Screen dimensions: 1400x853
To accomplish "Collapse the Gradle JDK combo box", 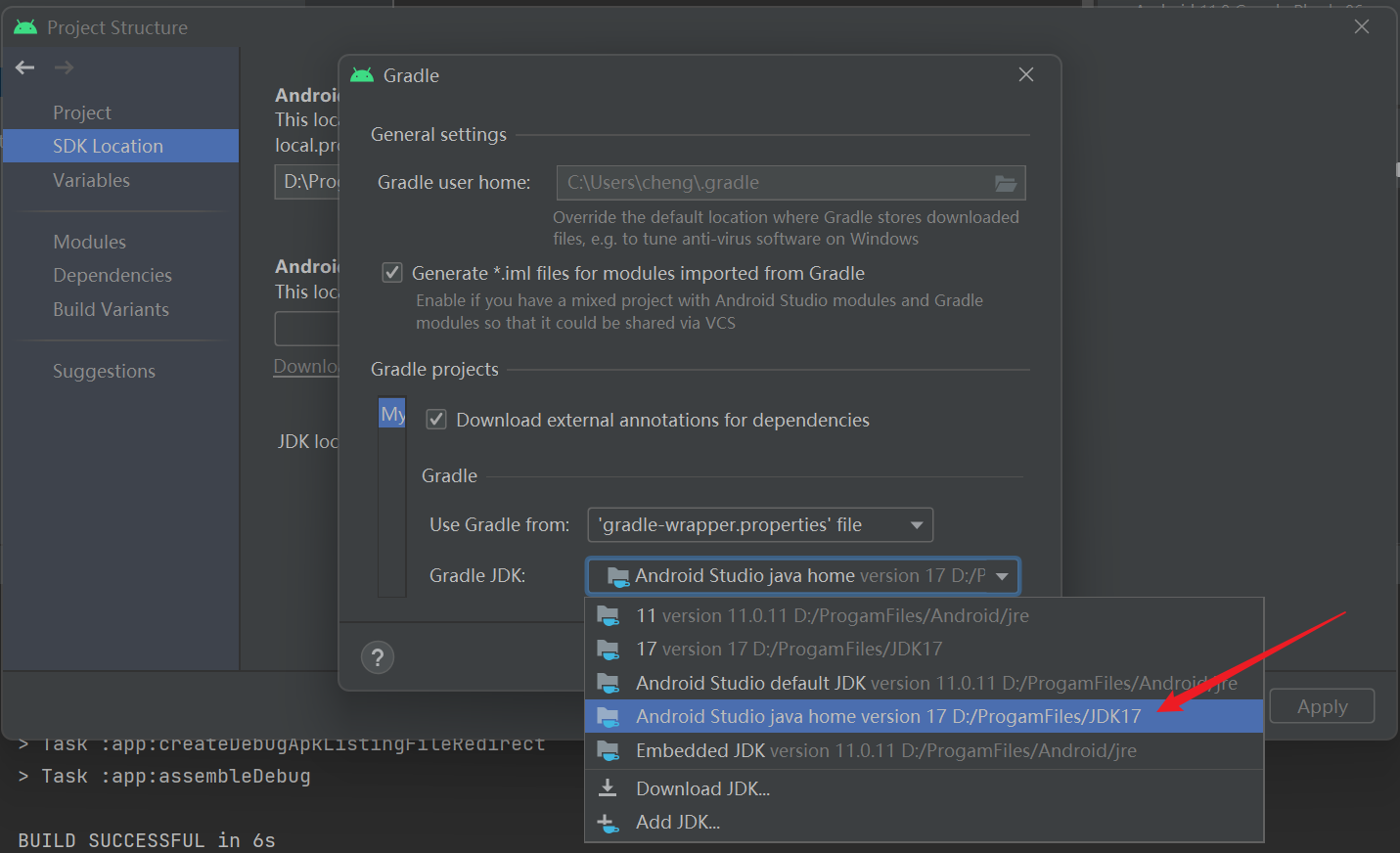I will pyautogui.click(x=1002, y=576).
